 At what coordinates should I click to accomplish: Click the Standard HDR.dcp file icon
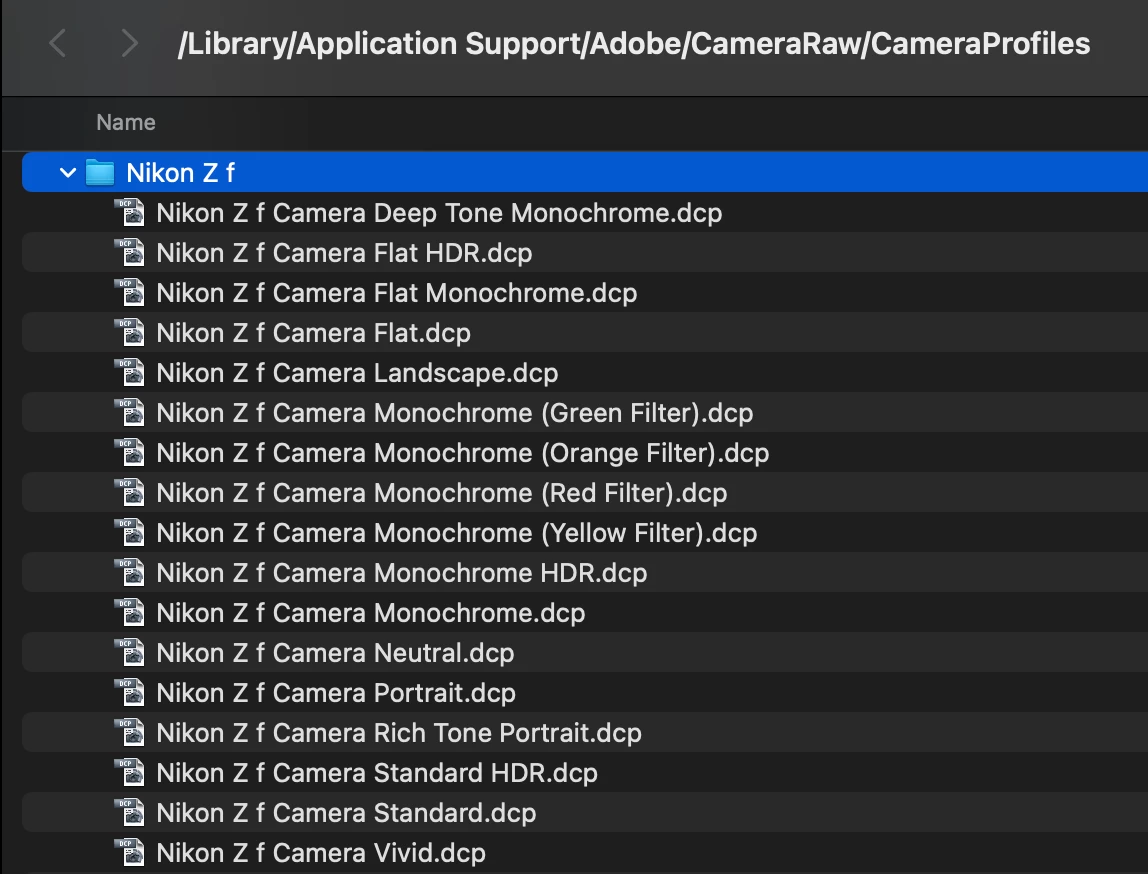click(130, 773)
